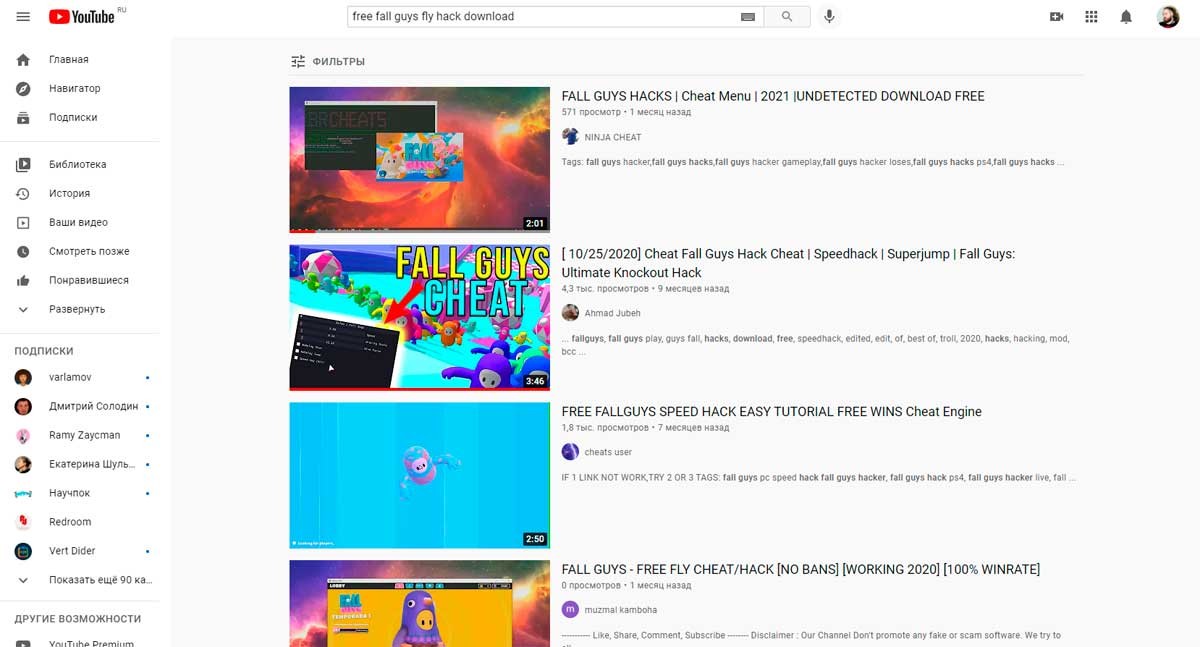This screenshot has width=1200, height=647.
Task: Open the muzmal kamboha channel avatar
Action: [x=570, y=610]
